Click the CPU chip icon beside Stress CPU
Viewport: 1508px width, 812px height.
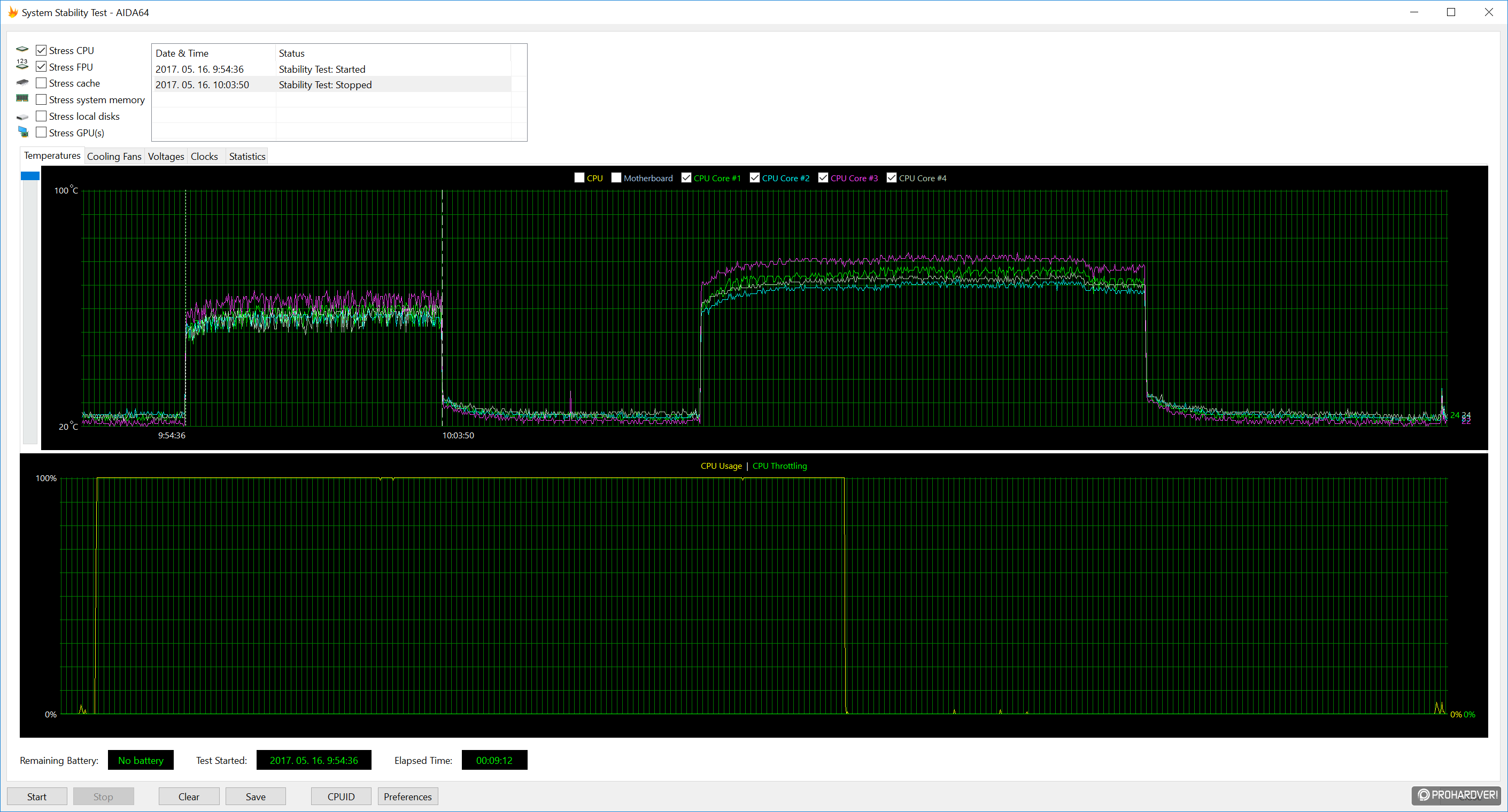22,49
